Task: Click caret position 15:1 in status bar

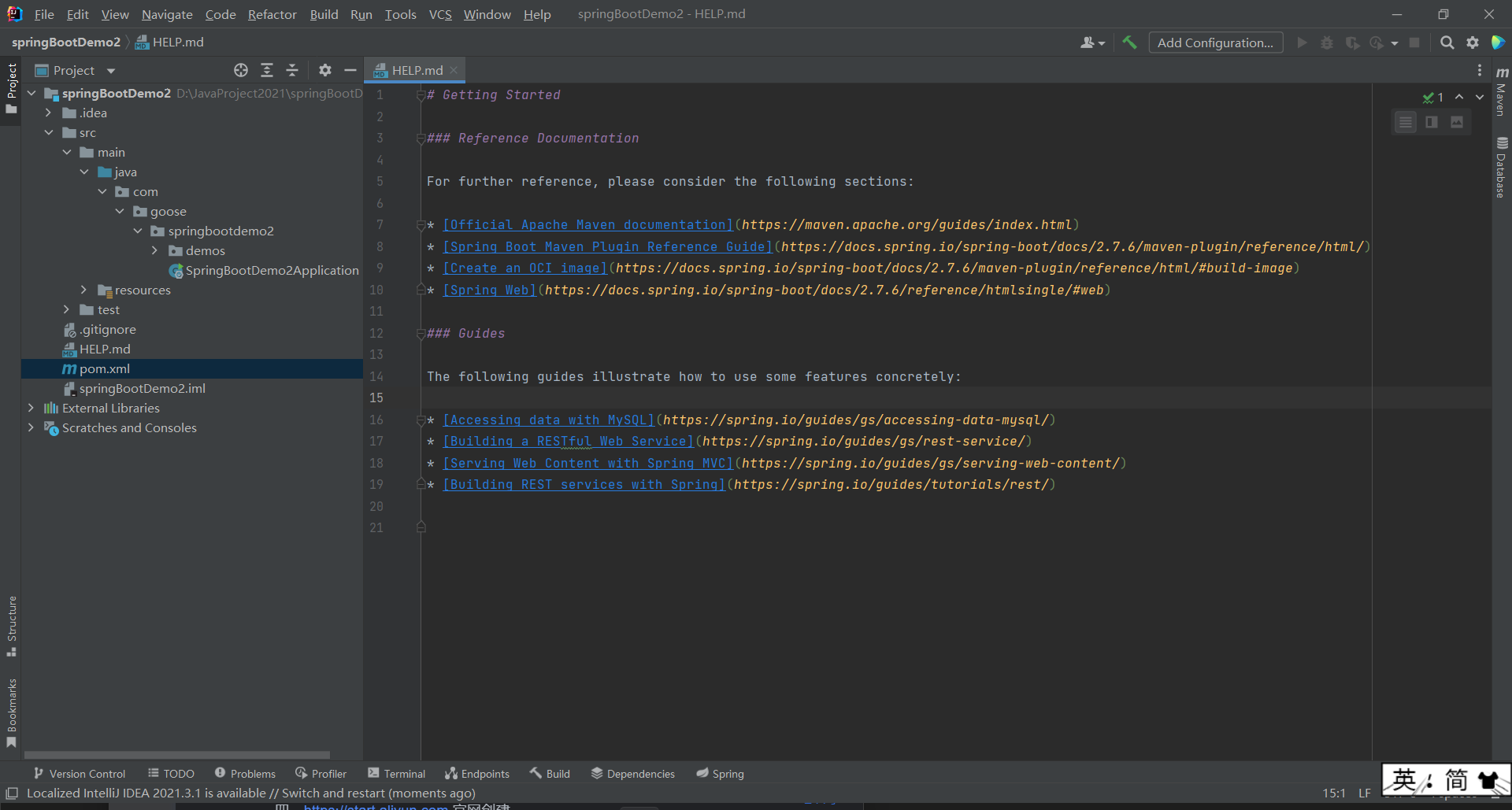Action: [x=1334, y=793]
